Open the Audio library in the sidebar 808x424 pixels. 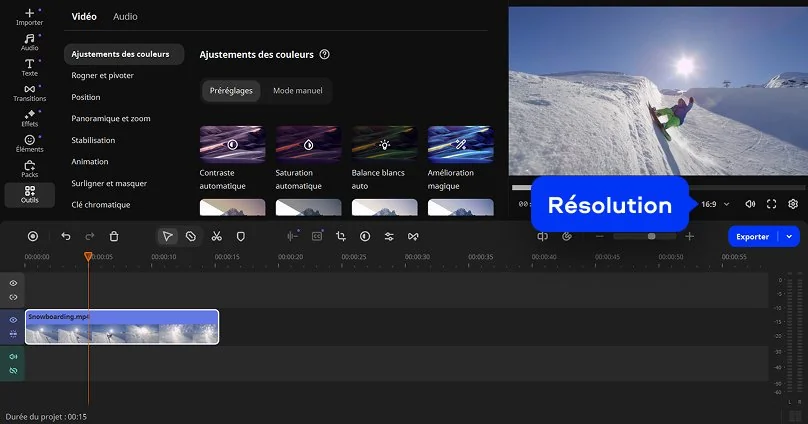[29, 42]
